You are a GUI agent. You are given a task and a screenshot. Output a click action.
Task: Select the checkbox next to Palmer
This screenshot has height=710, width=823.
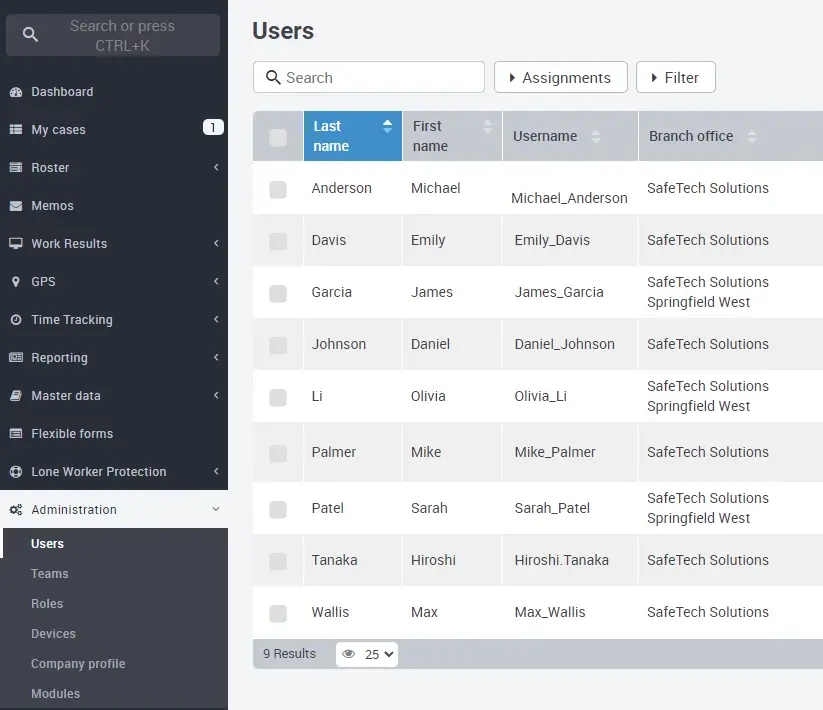[278, 453]
